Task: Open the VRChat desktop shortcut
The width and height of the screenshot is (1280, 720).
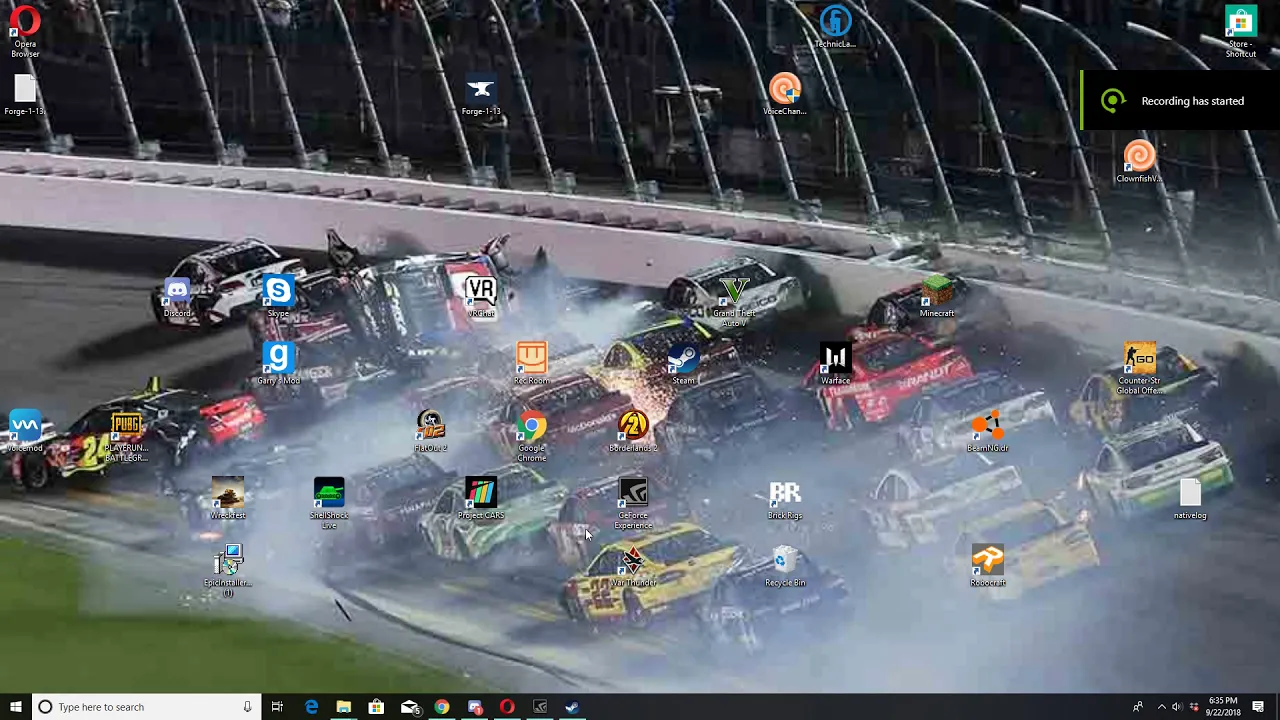Action: (481, 297)
